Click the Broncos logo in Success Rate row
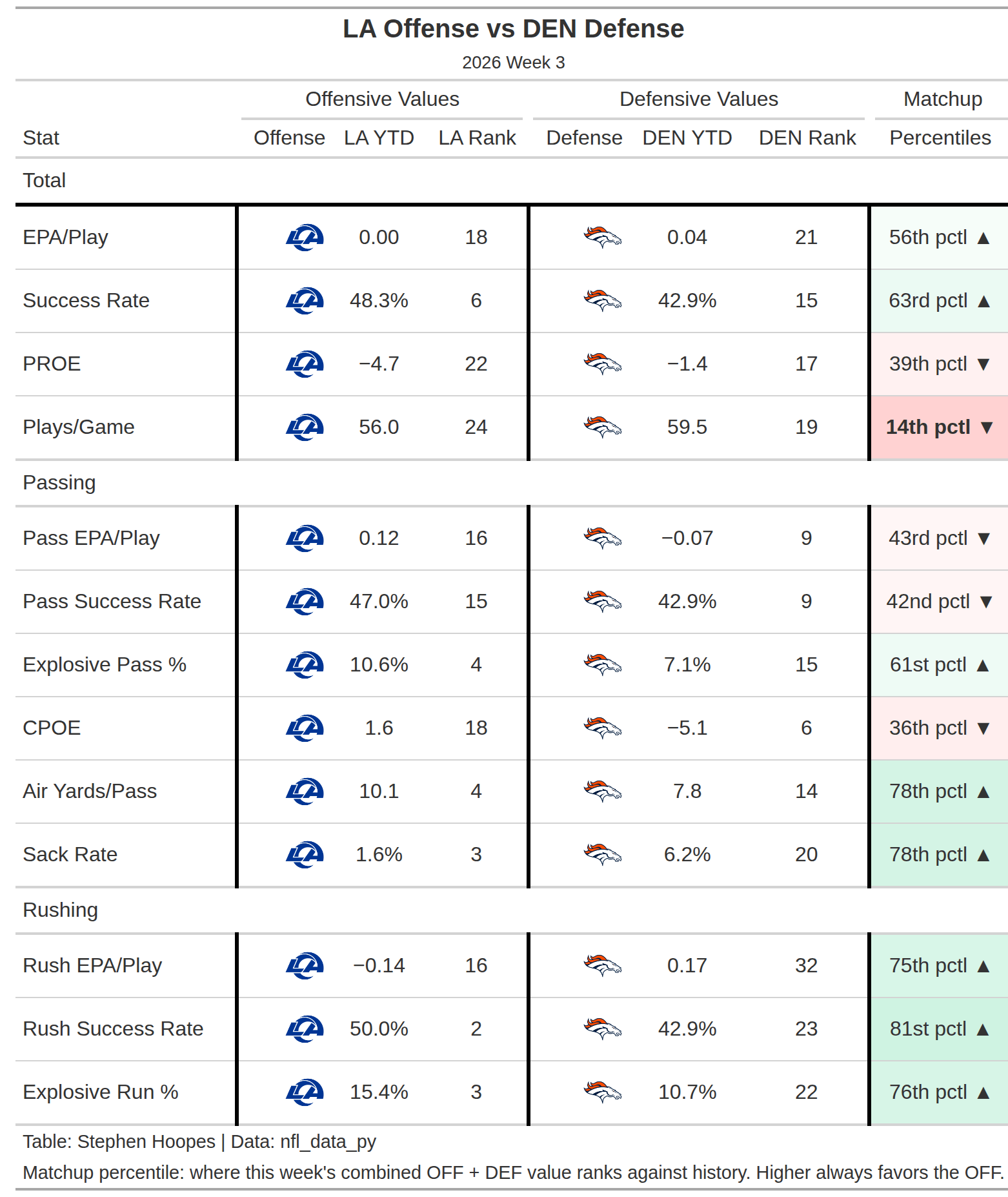Screen dimensions: 1008x1197 [603, 301]
